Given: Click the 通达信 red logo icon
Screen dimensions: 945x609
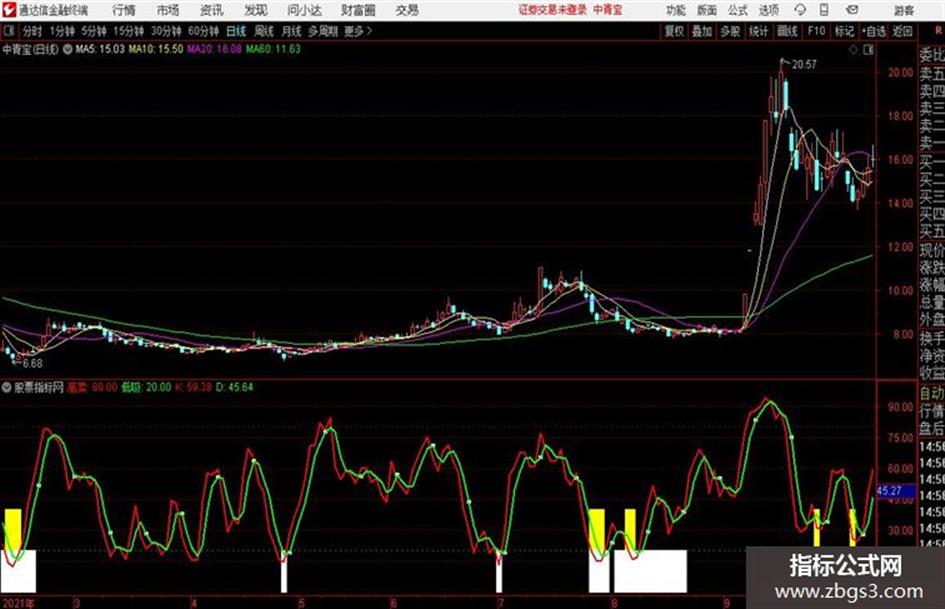Looking at the screenshot, I should (x=9, y=10).
